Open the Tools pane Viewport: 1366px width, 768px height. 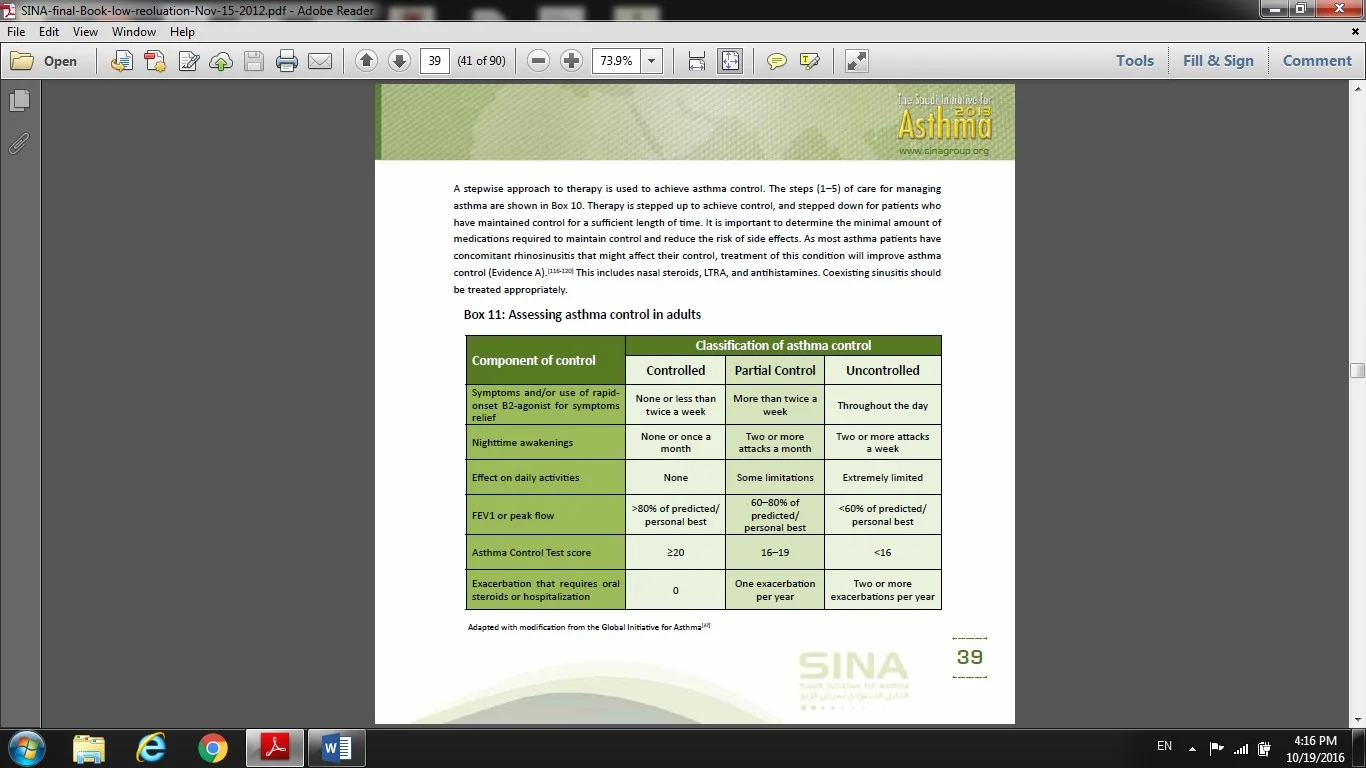1135,61
